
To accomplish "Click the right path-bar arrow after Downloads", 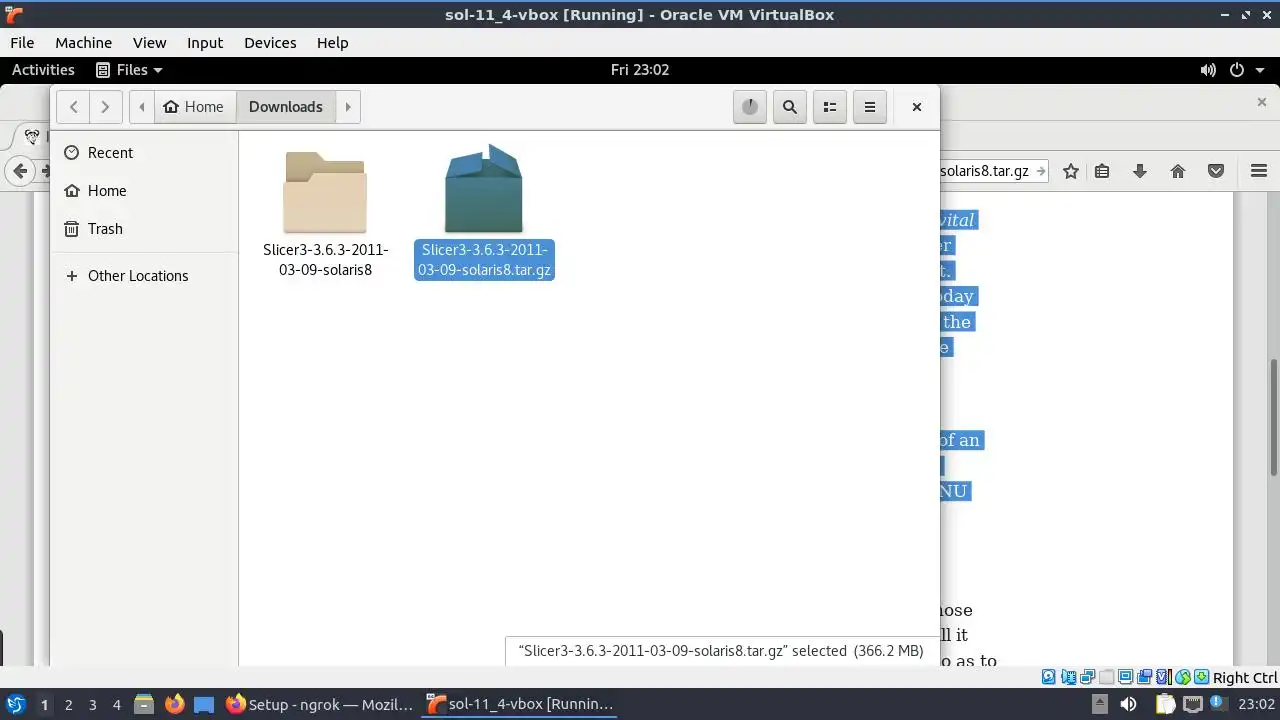I will pyautogui.click(x=348, y=107).
